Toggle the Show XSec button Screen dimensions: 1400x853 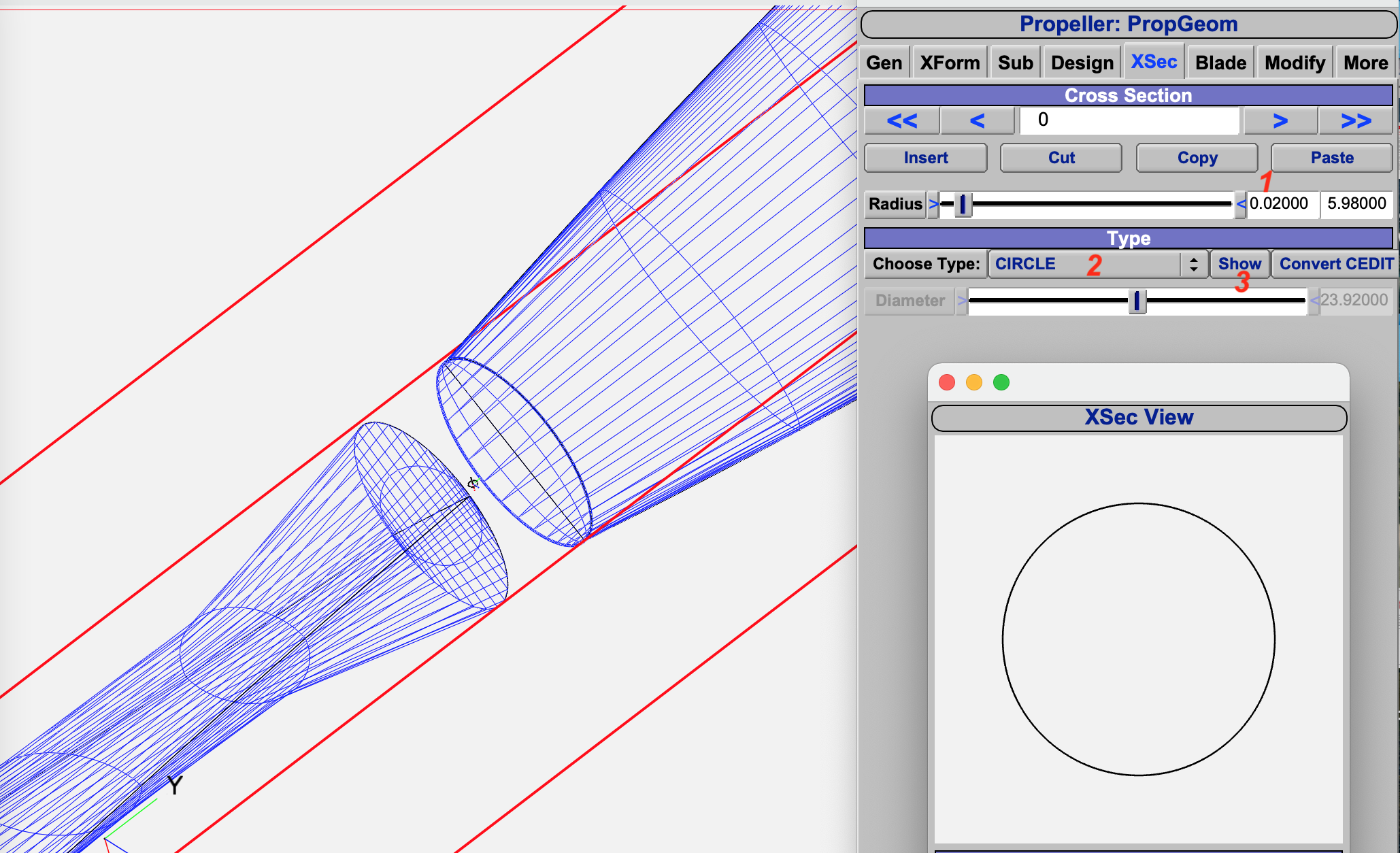pyautogui.click(x=1239, y=264)
